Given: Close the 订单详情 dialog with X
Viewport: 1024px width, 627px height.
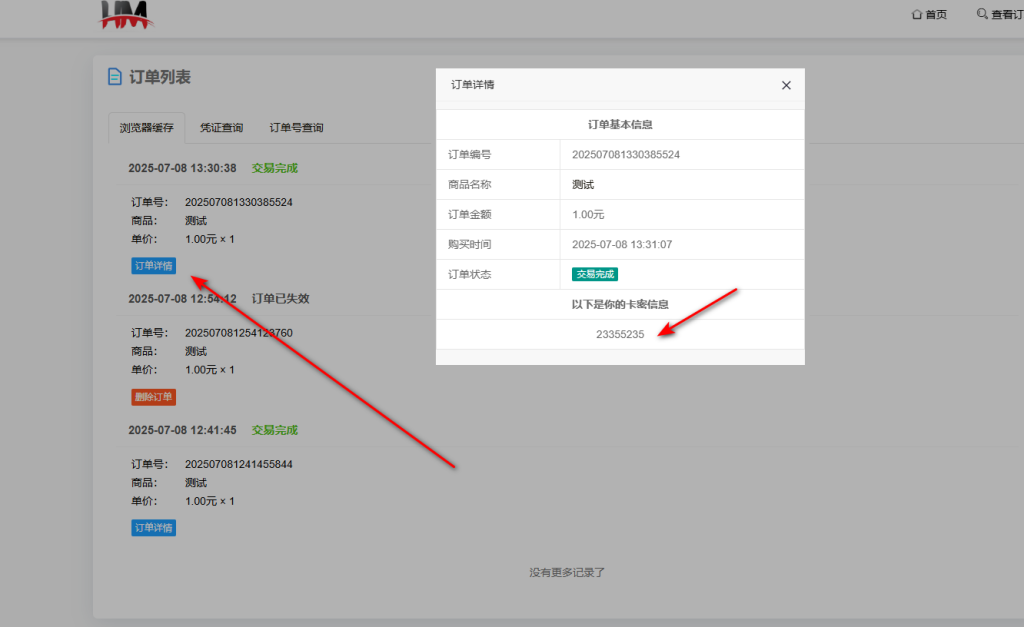Looking at the screenshot, I should [x=786, y=85].
